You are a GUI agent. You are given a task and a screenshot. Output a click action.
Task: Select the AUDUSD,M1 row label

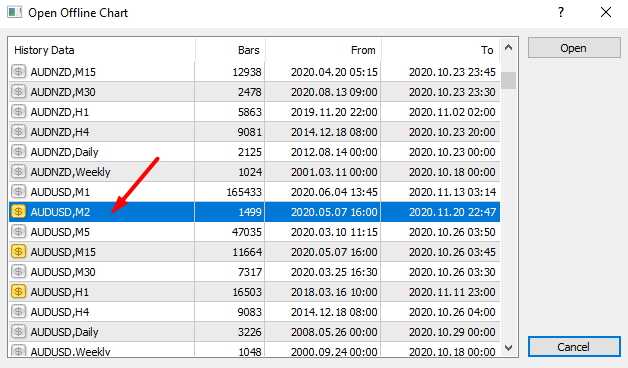pos(60,192)
